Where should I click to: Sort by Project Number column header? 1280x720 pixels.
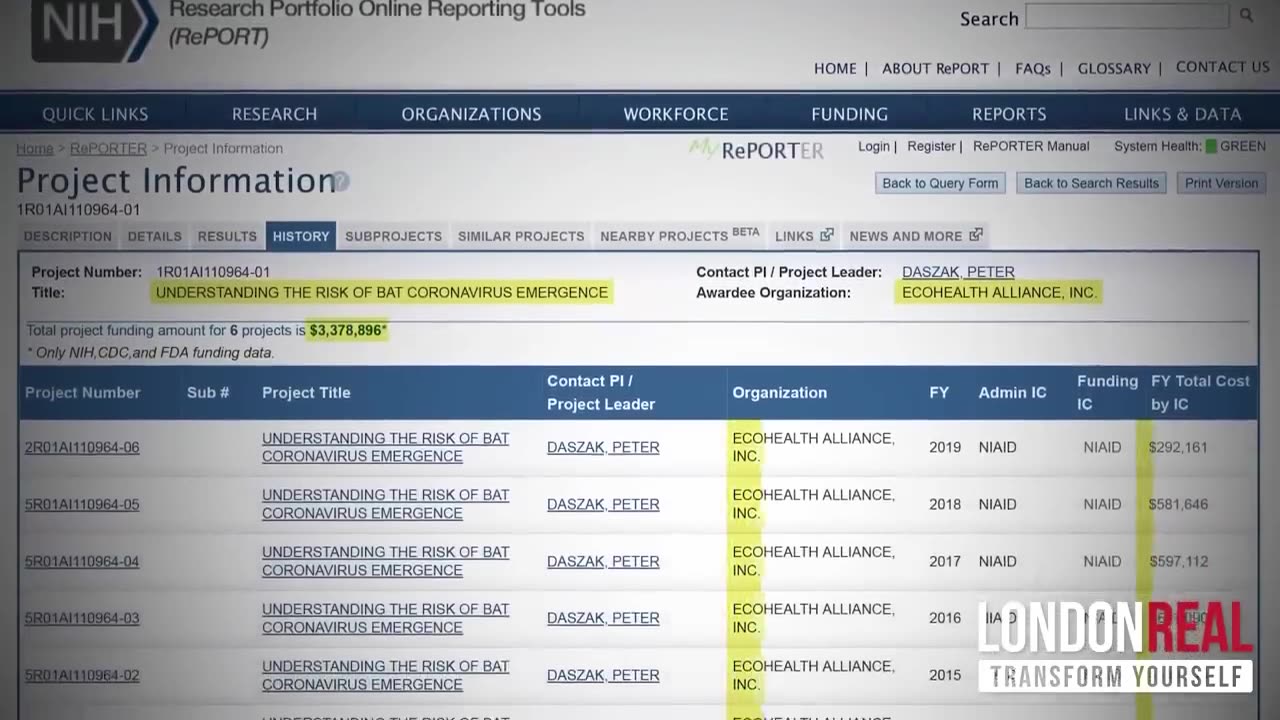(x=82, y=392)
